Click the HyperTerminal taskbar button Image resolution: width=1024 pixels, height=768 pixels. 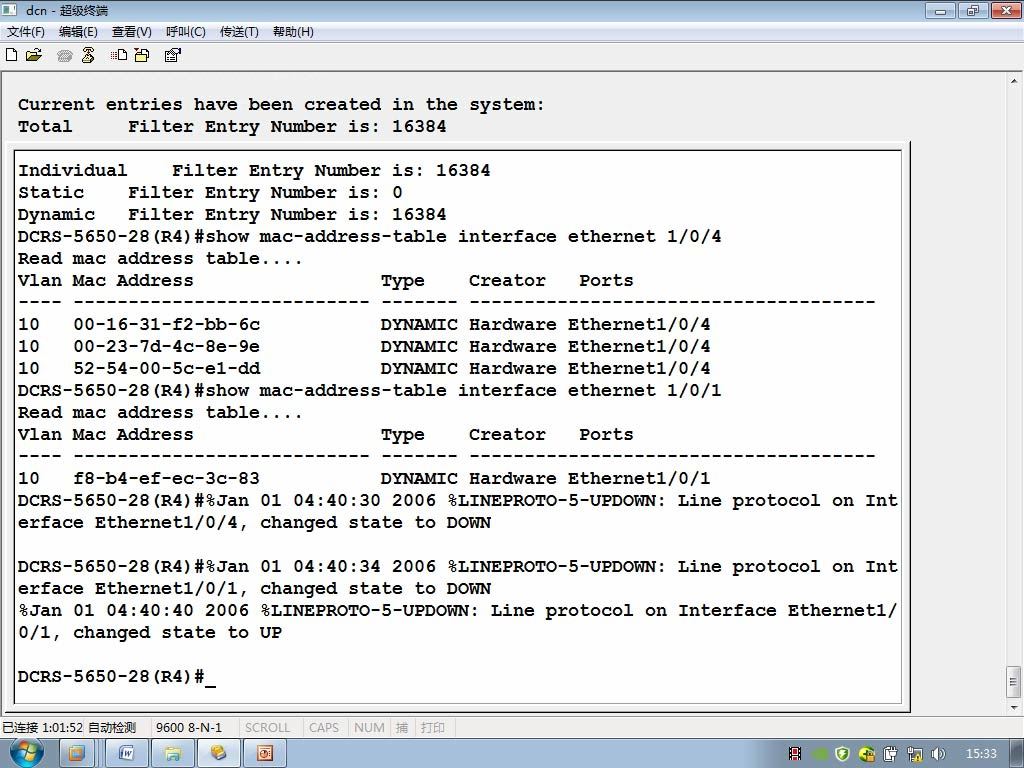point(218,754)
